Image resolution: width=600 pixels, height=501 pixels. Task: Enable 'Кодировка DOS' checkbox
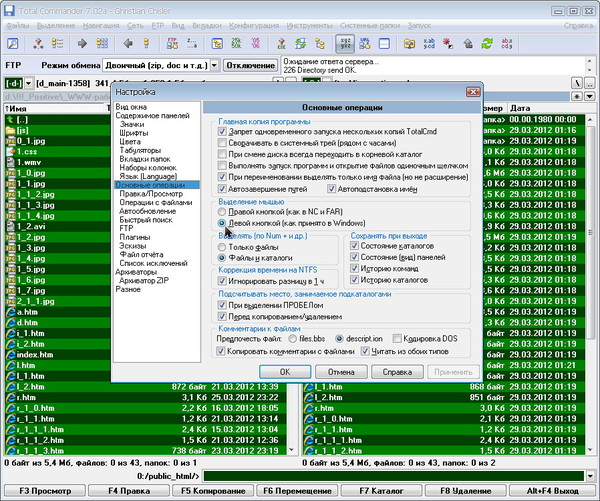397,338
